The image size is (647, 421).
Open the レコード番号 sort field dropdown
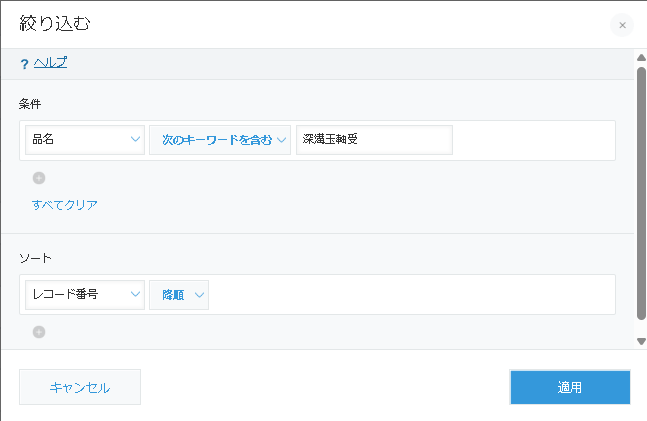tap(85, 294)
